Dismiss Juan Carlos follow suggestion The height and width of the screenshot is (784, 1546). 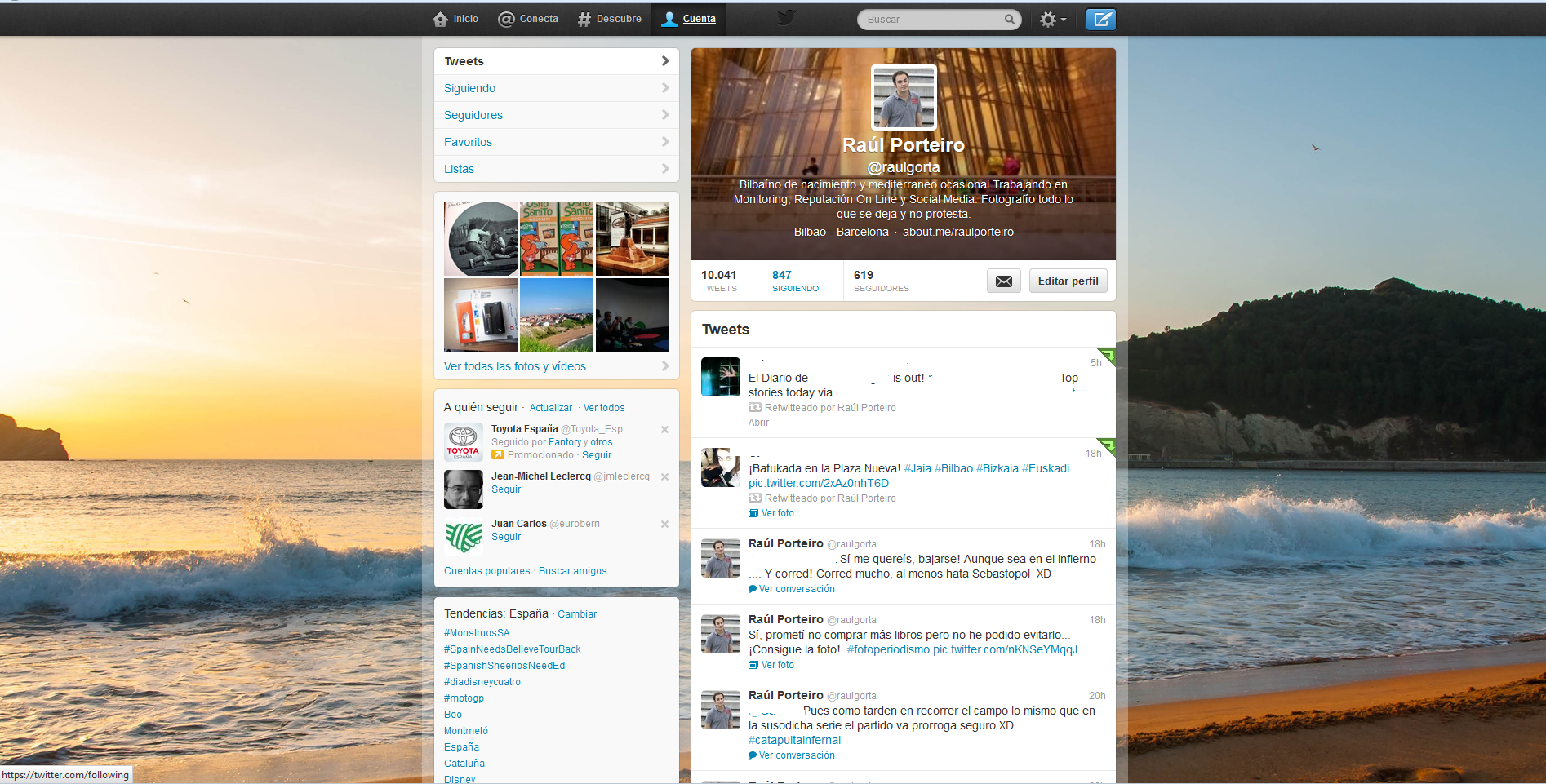664,524
